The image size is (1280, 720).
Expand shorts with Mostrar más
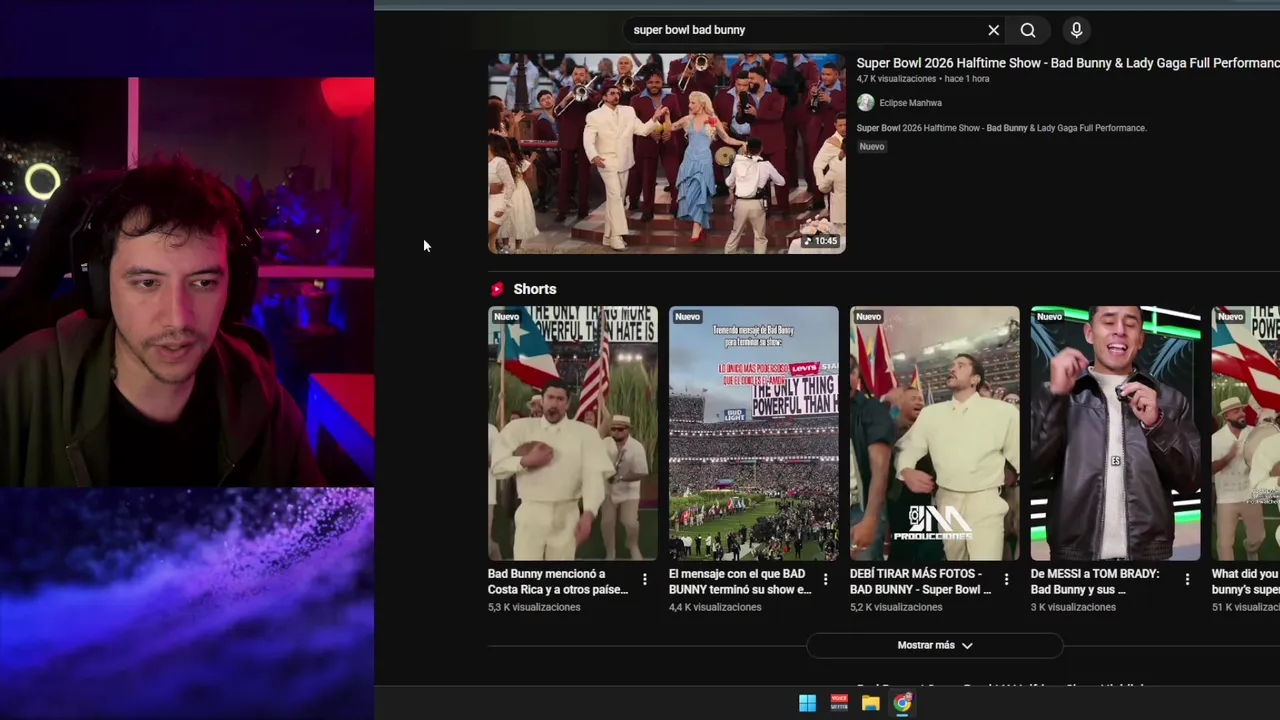[x=935, y=645]
